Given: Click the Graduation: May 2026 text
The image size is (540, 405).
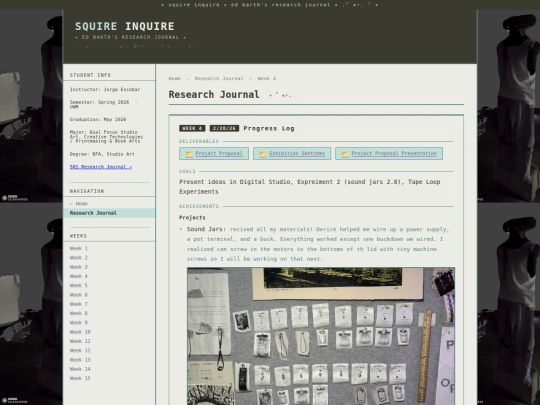Looking at the screenshot, I should click(98, 120).
